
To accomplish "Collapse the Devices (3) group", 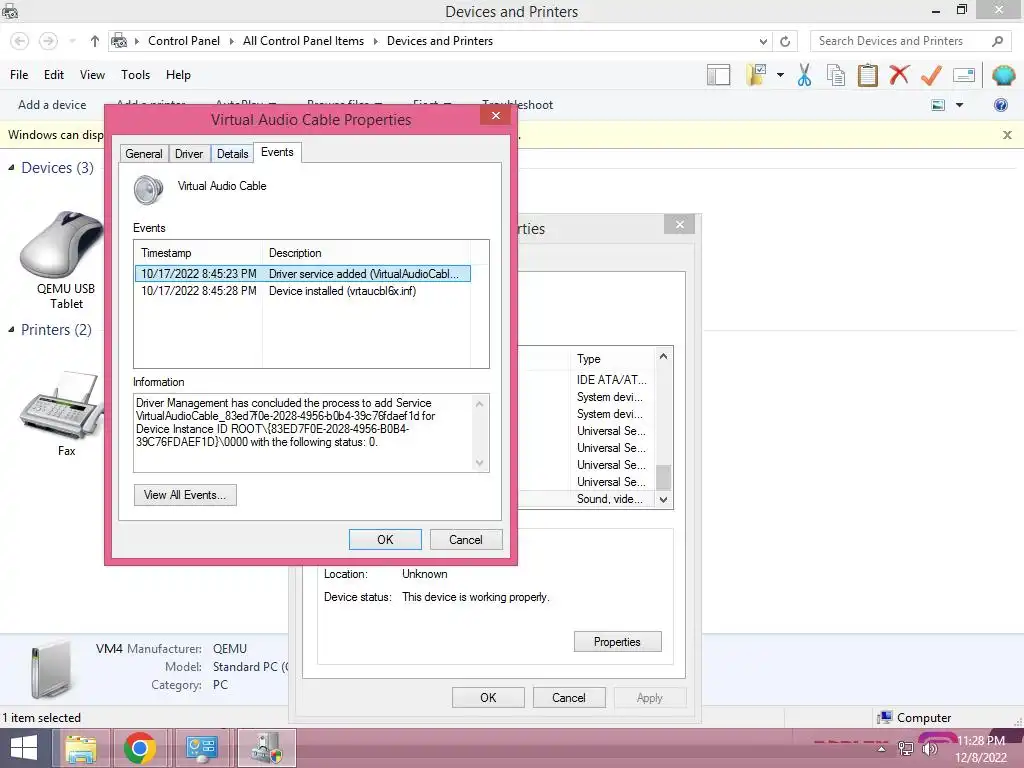I will (11, 168).
